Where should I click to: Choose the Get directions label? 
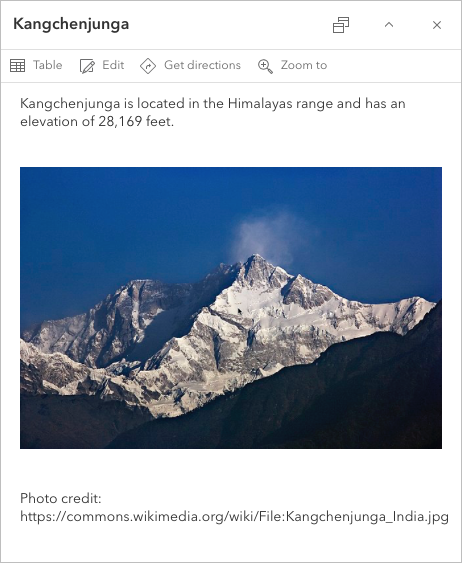[x=202, y=65]
